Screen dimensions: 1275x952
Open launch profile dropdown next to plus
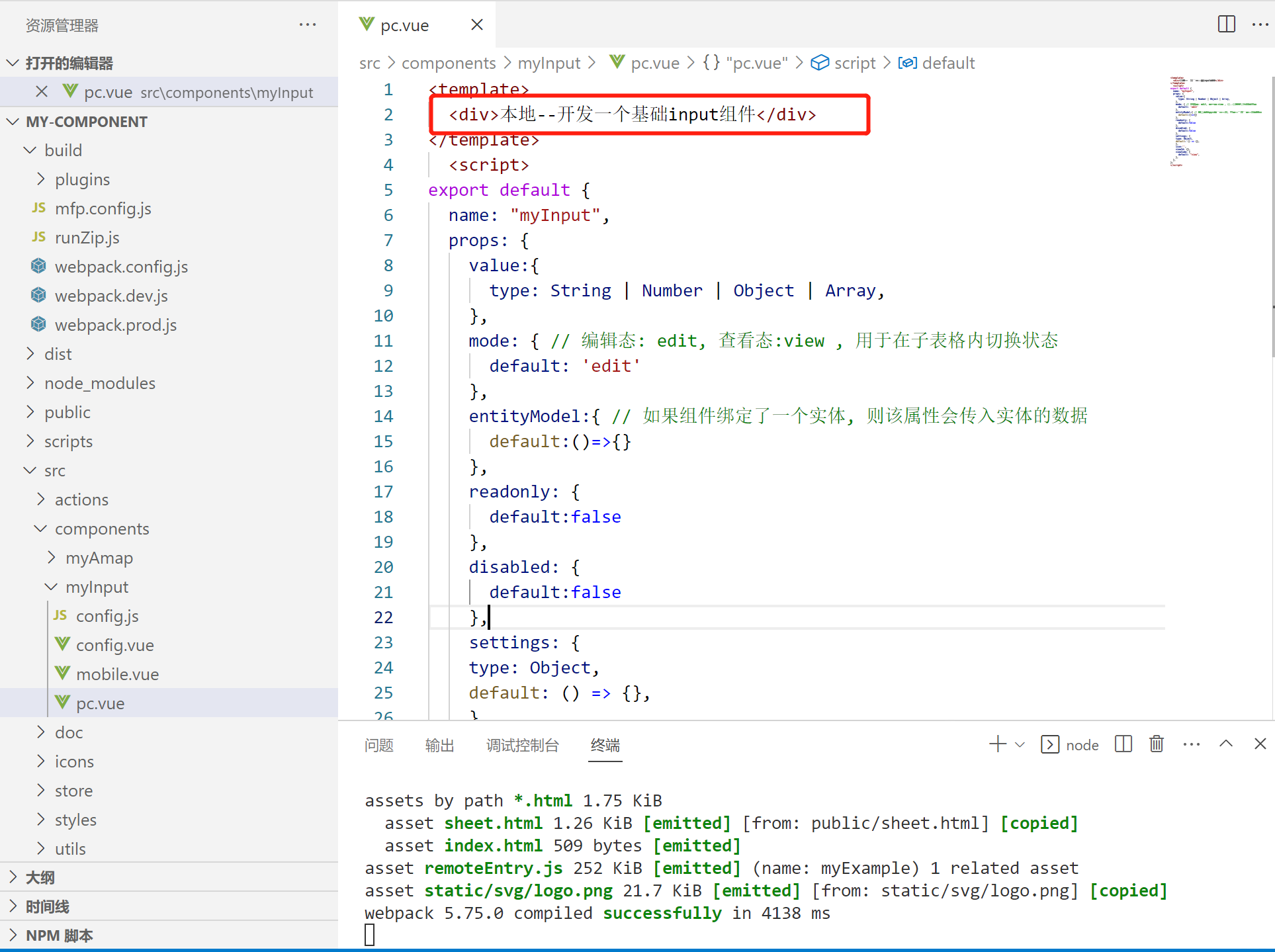(1020, 745)
